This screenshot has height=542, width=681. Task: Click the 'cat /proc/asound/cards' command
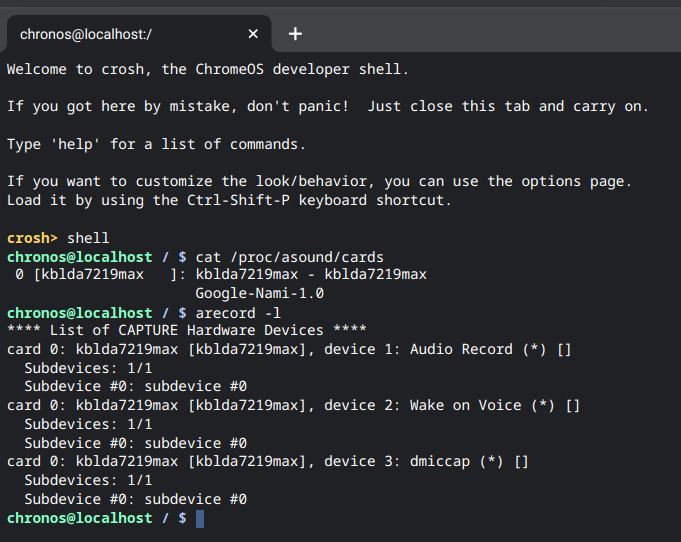(290, 257)
